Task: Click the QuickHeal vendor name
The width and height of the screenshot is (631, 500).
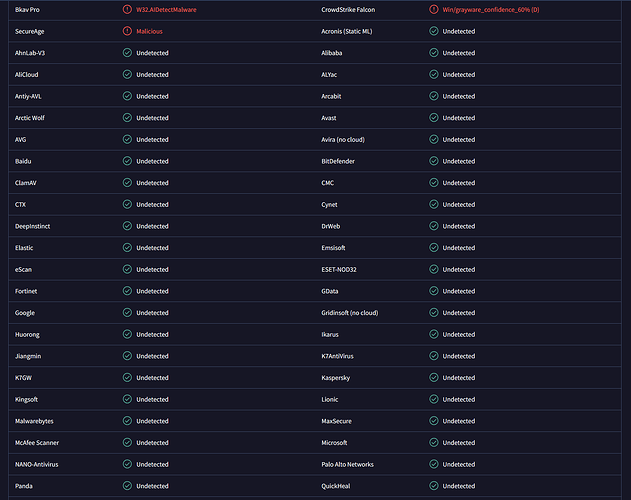Action: pos(337,486)
